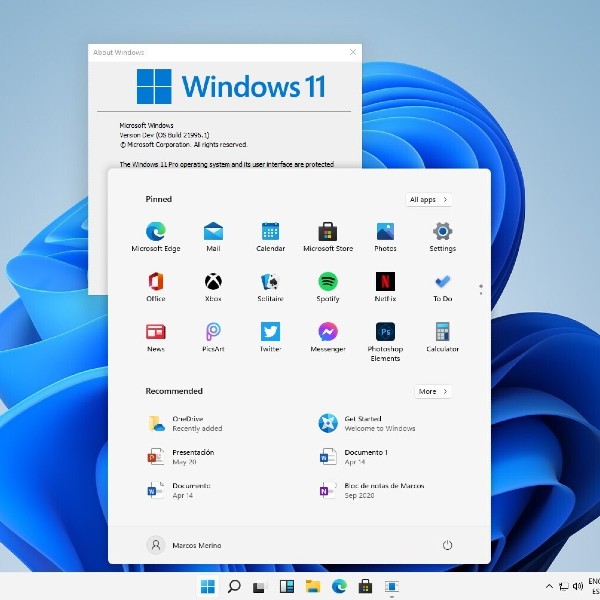
Task: Close the About Windows dialog
Action: pos(353,52)
